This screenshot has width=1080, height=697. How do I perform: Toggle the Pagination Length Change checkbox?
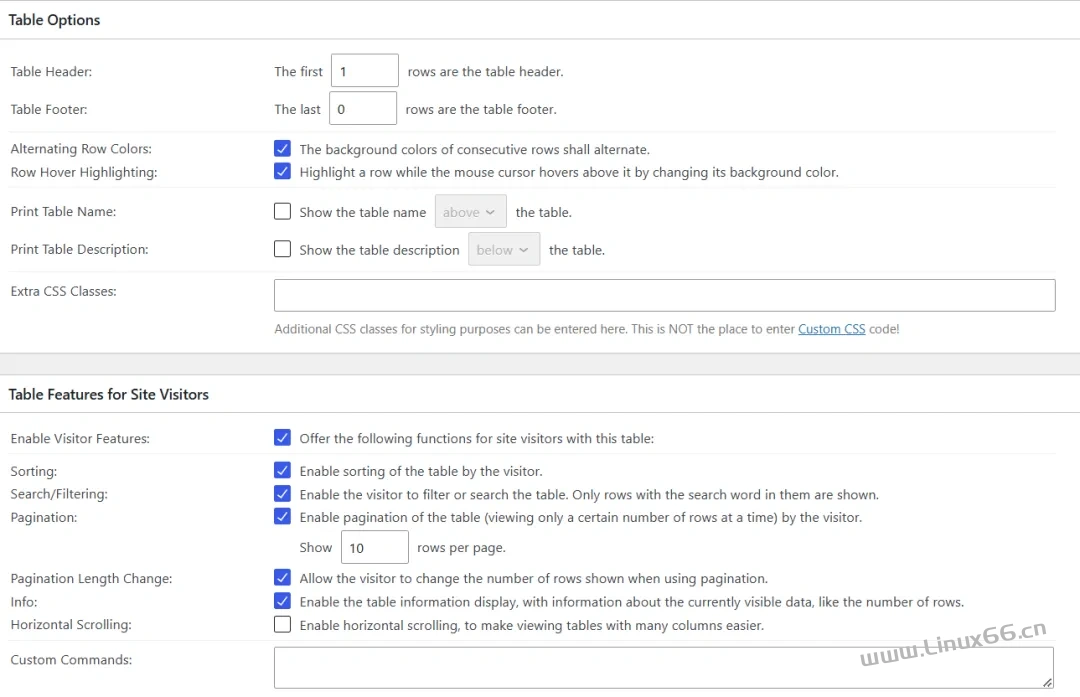click(x=282, y=578)
